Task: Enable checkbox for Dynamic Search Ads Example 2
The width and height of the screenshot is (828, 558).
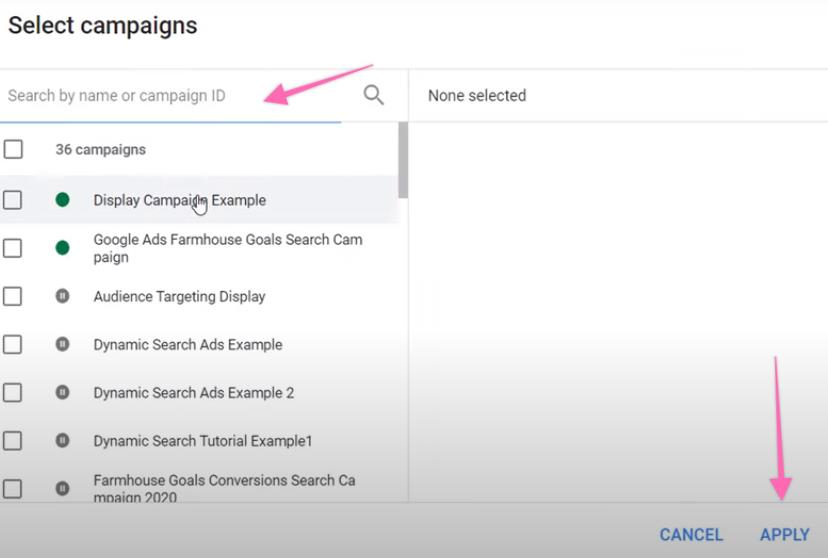Action: coord(13,393)
